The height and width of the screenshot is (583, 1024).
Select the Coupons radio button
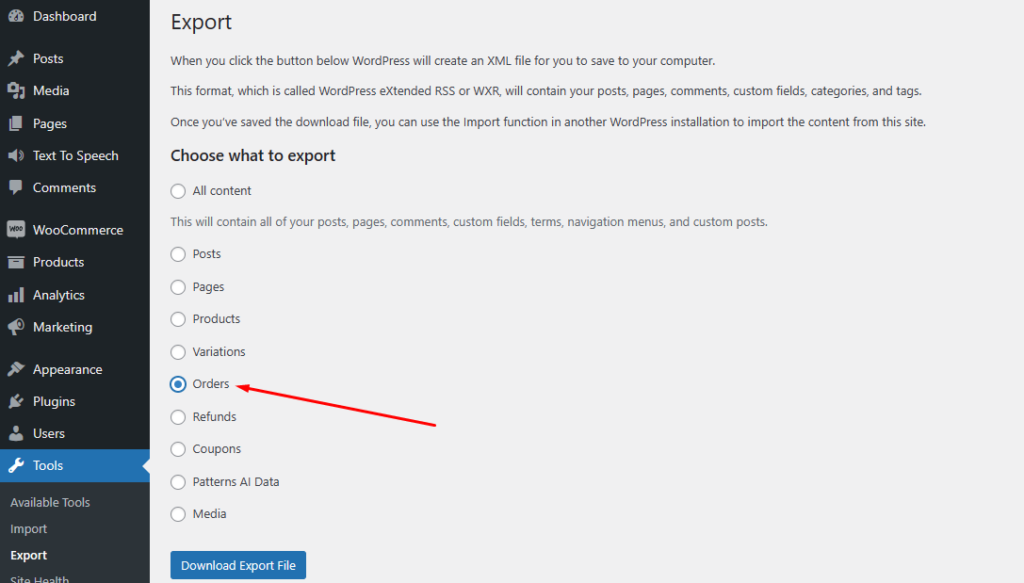(x=178, y=449)
